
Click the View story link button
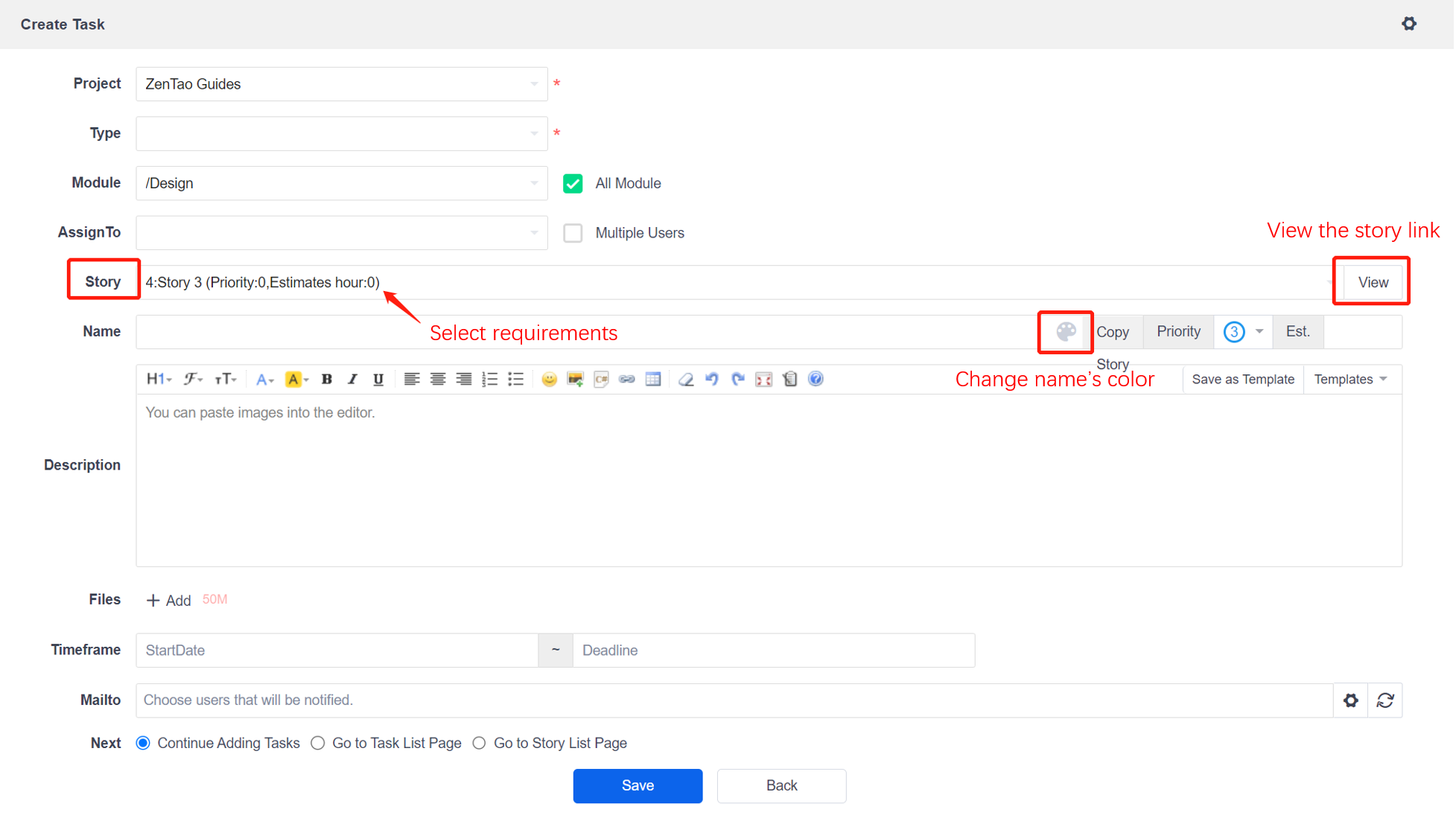point(1372,283)
